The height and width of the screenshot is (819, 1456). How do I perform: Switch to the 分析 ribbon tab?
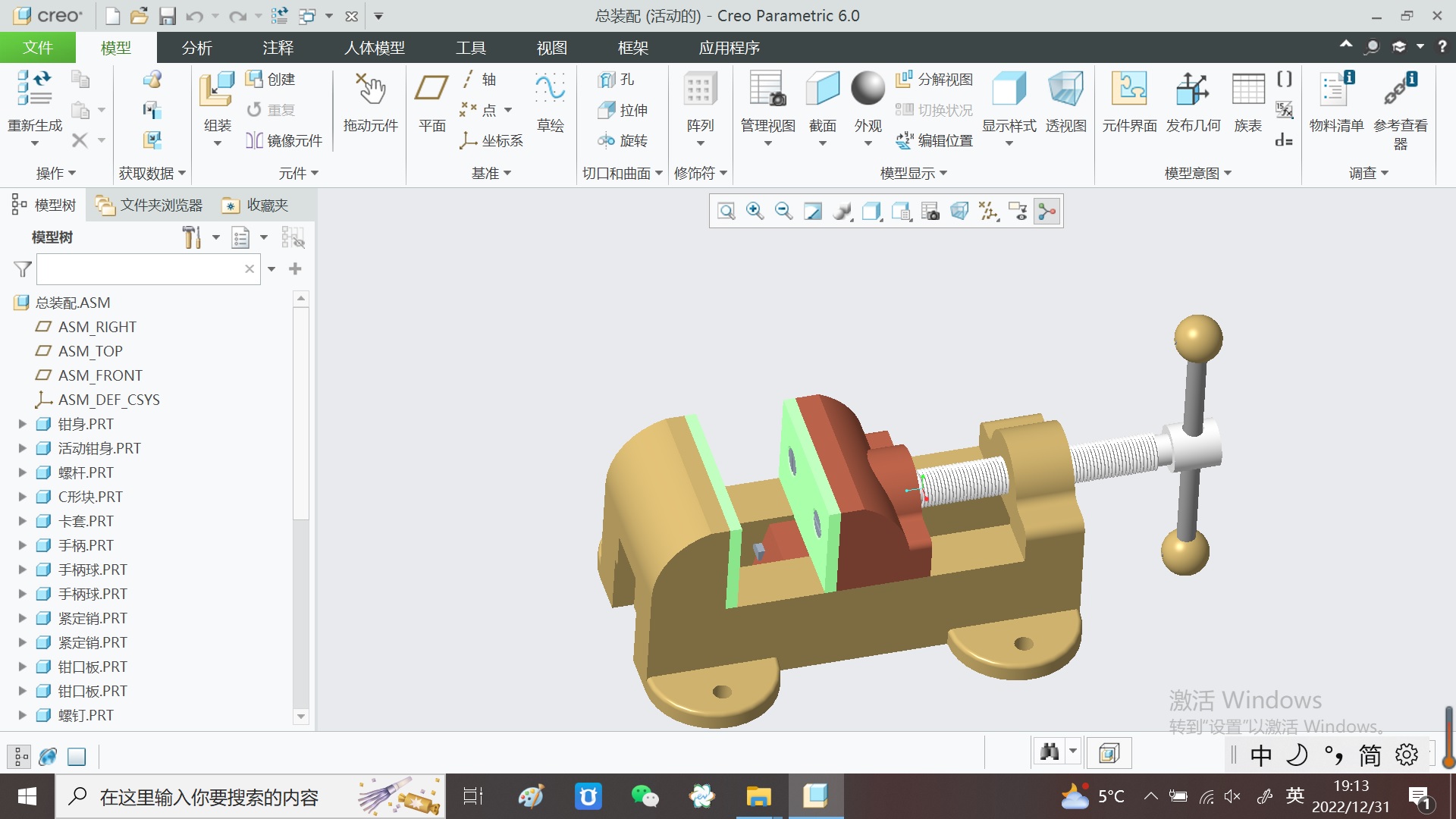[197, 48]
